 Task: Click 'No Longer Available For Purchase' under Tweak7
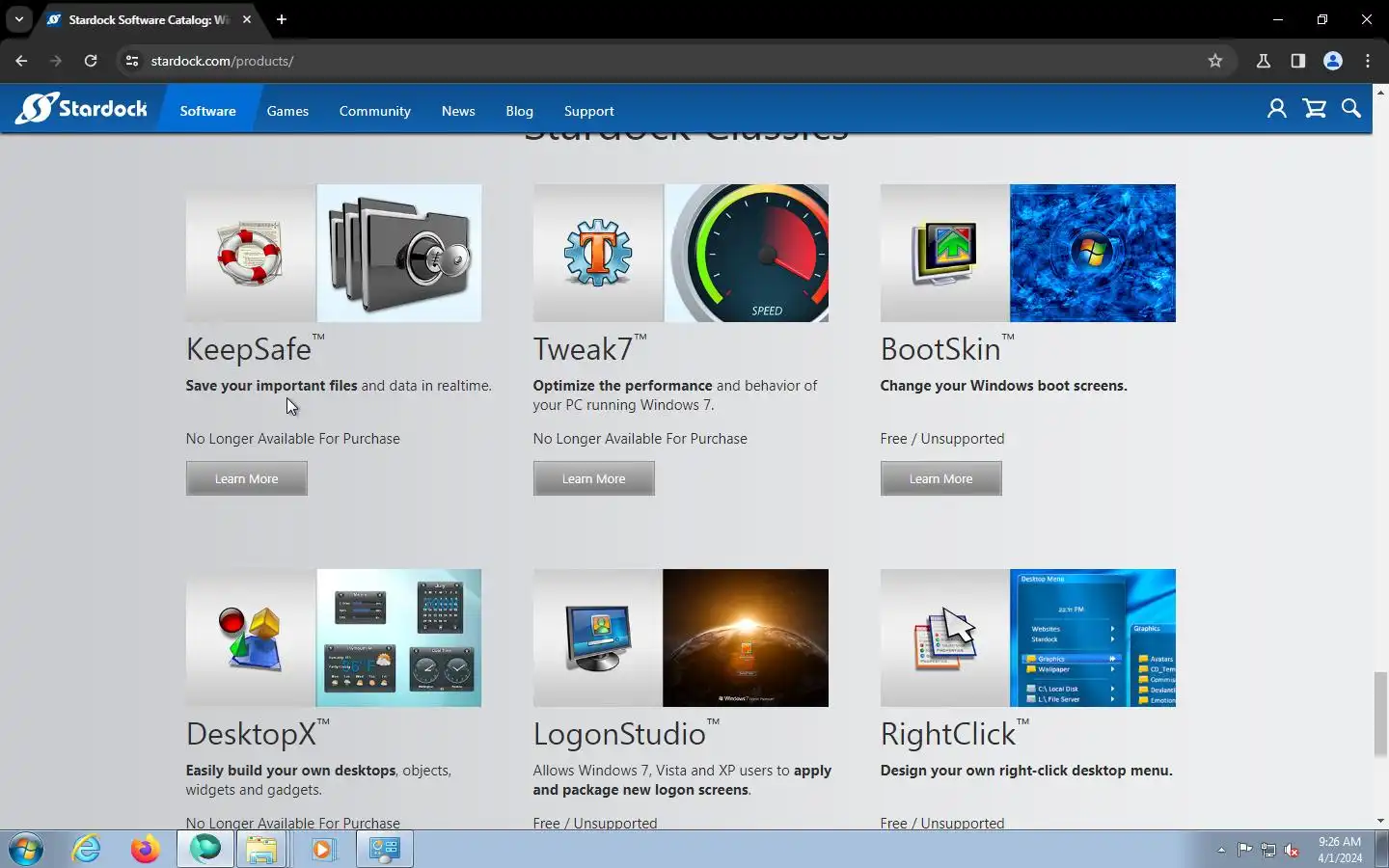[x=640, y=439]
